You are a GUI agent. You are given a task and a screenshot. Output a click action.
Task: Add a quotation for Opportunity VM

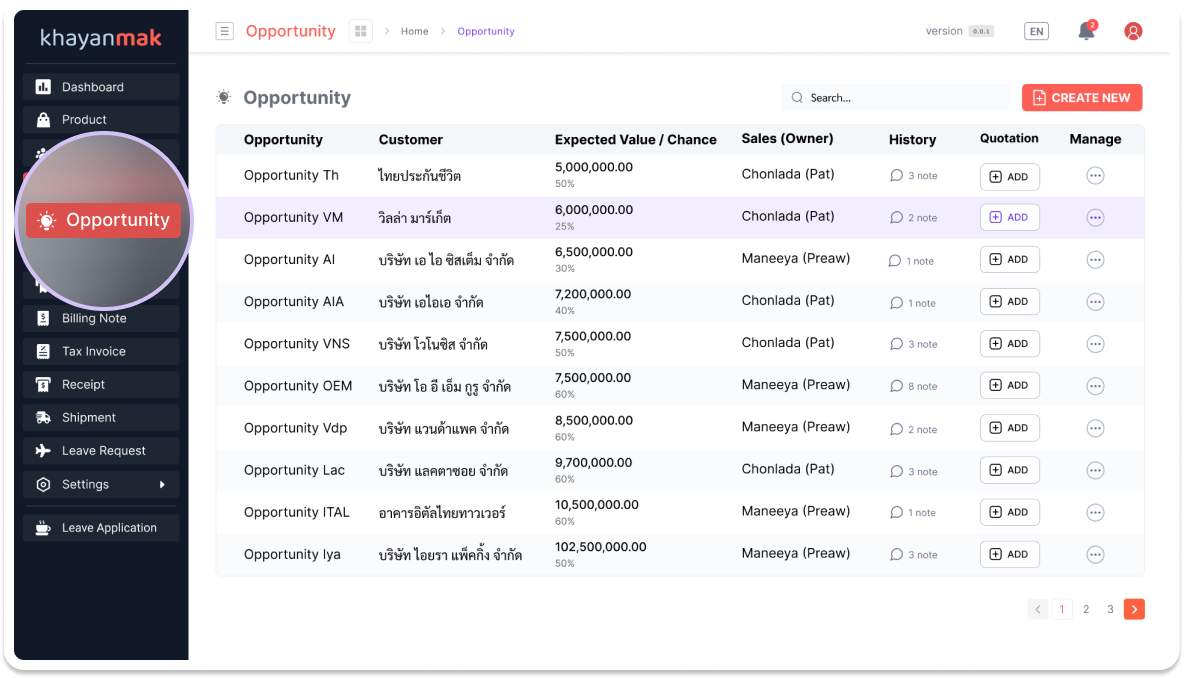(x=1009, y=217)
